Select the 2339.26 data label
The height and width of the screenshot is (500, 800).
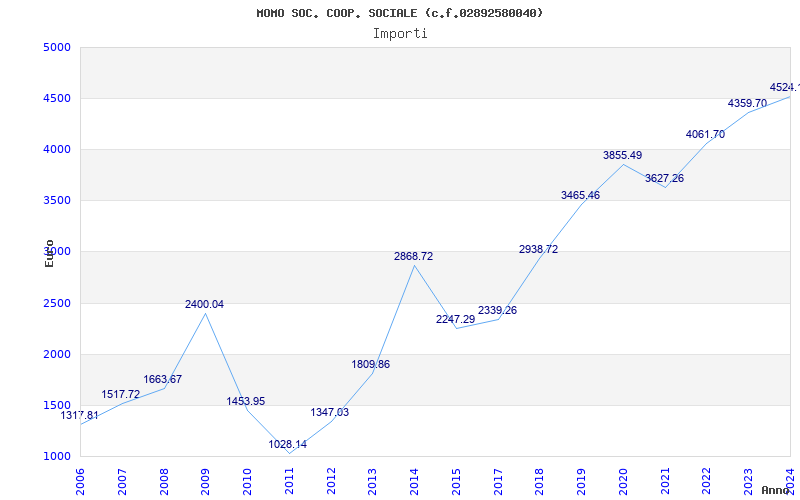[497, 310]
